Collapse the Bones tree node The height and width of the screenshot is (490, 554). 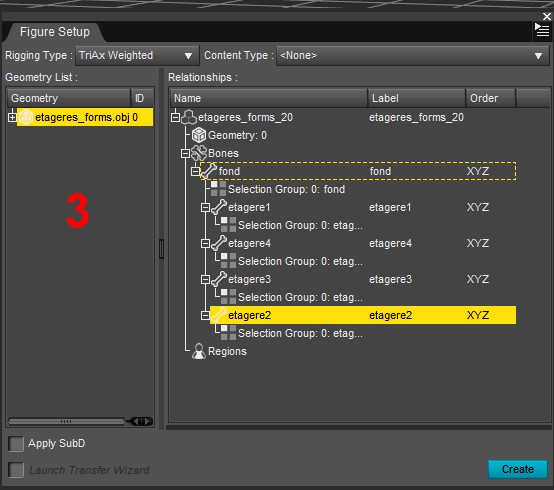point(185,154)
